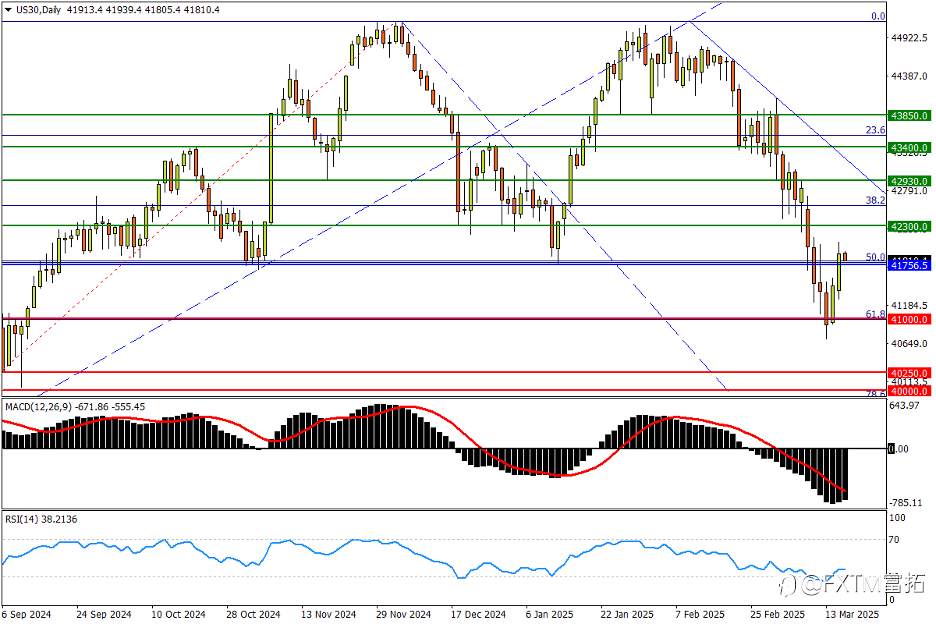
Task: Click the 22 Jan 2025 date label
Action: click(627, 614)
